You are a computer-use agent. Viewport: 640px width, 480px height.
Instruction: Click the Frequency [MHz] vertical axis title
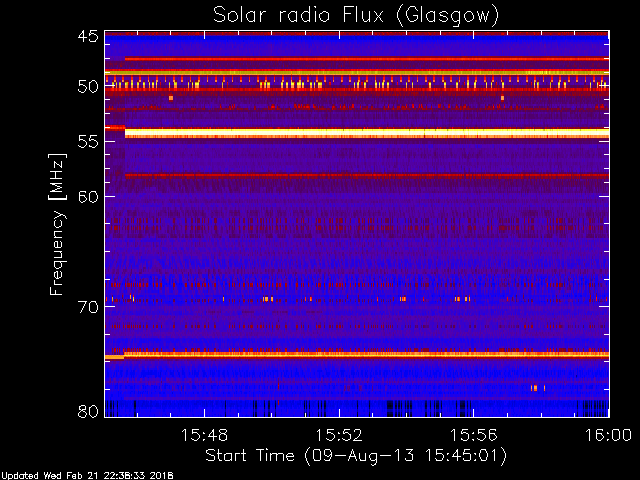click(x=57, y=224)
